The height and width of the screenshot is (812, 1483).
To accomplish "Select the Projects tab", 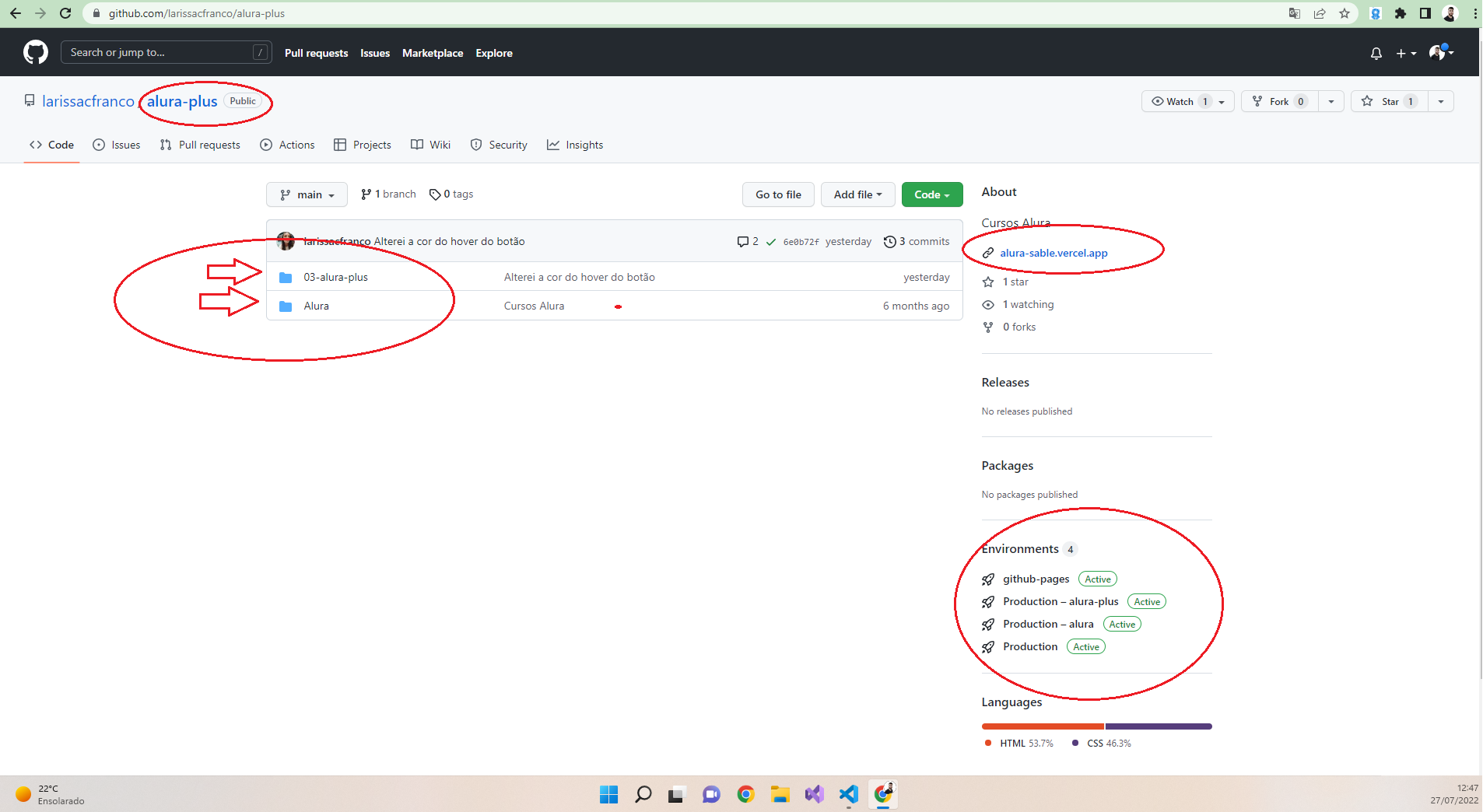I will coord(363,145).
